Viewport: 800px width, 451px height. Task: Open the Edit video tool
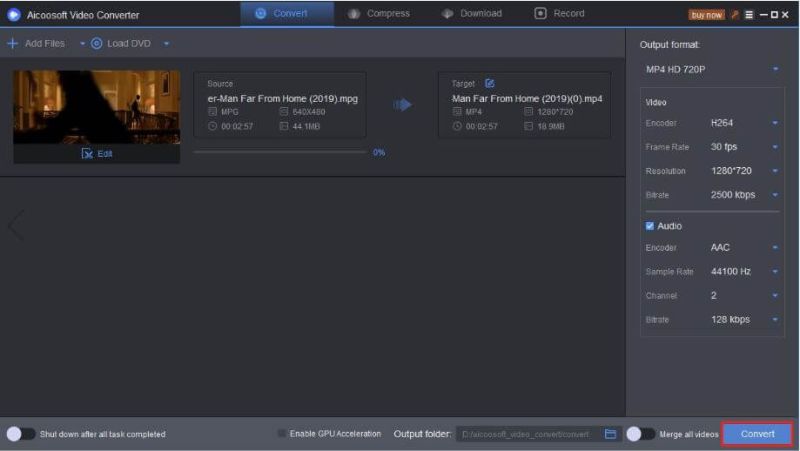pos(96,154)
